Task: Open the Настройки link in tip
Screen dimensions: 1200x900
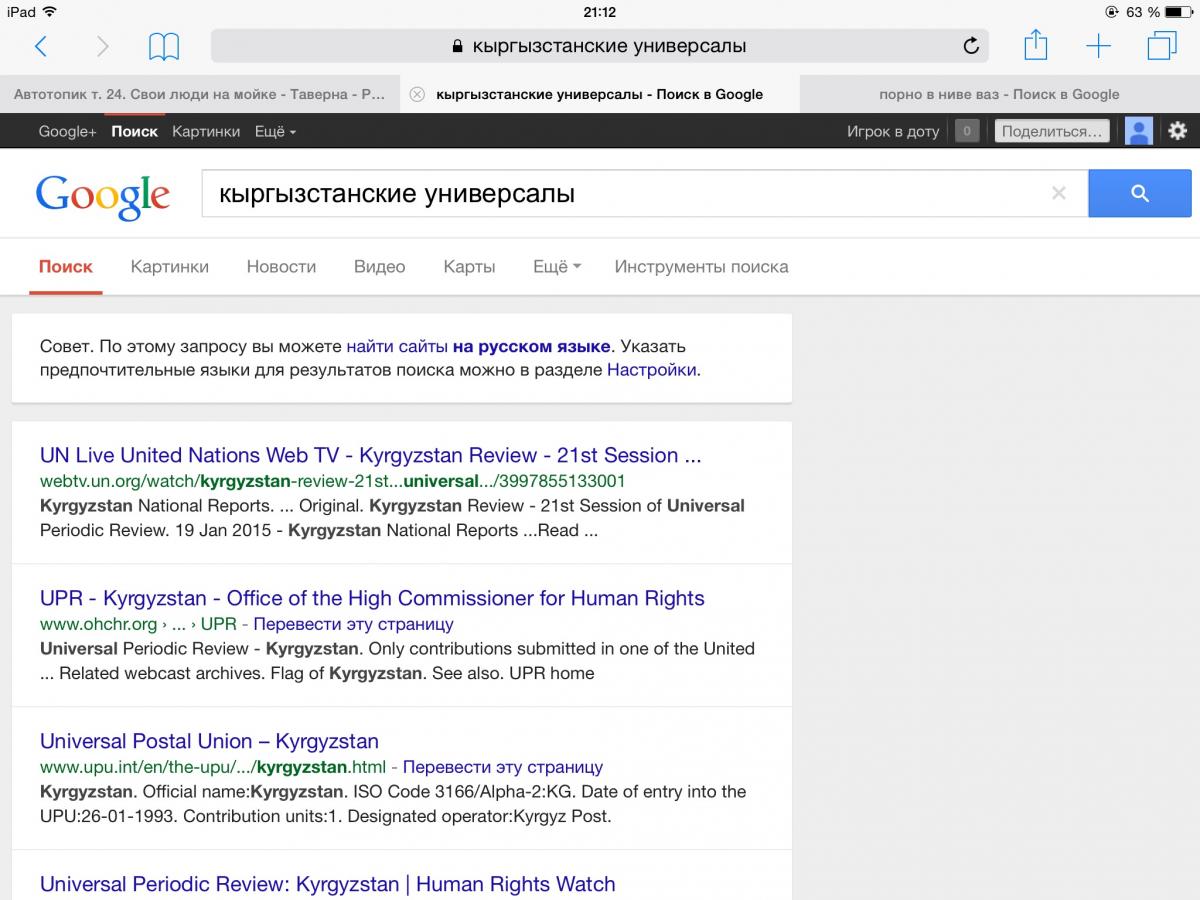Action: click(x=652, y=370)
